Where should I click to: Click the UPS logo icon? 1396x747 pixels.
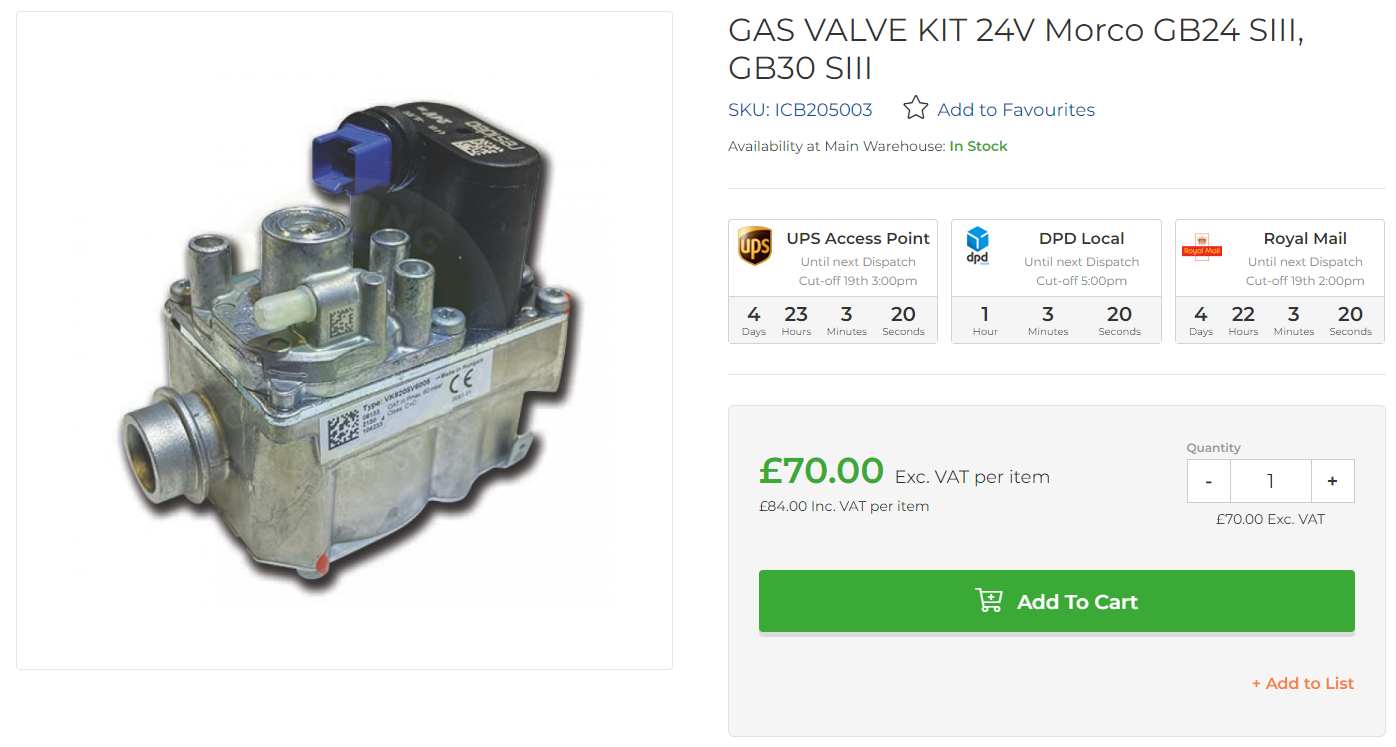(x=755, y=246)
